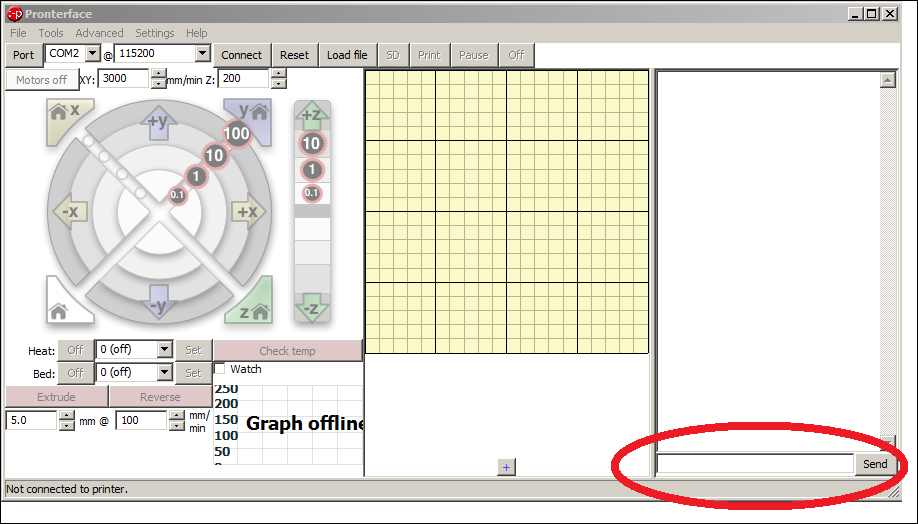Click the Connect button

point(241,55)
